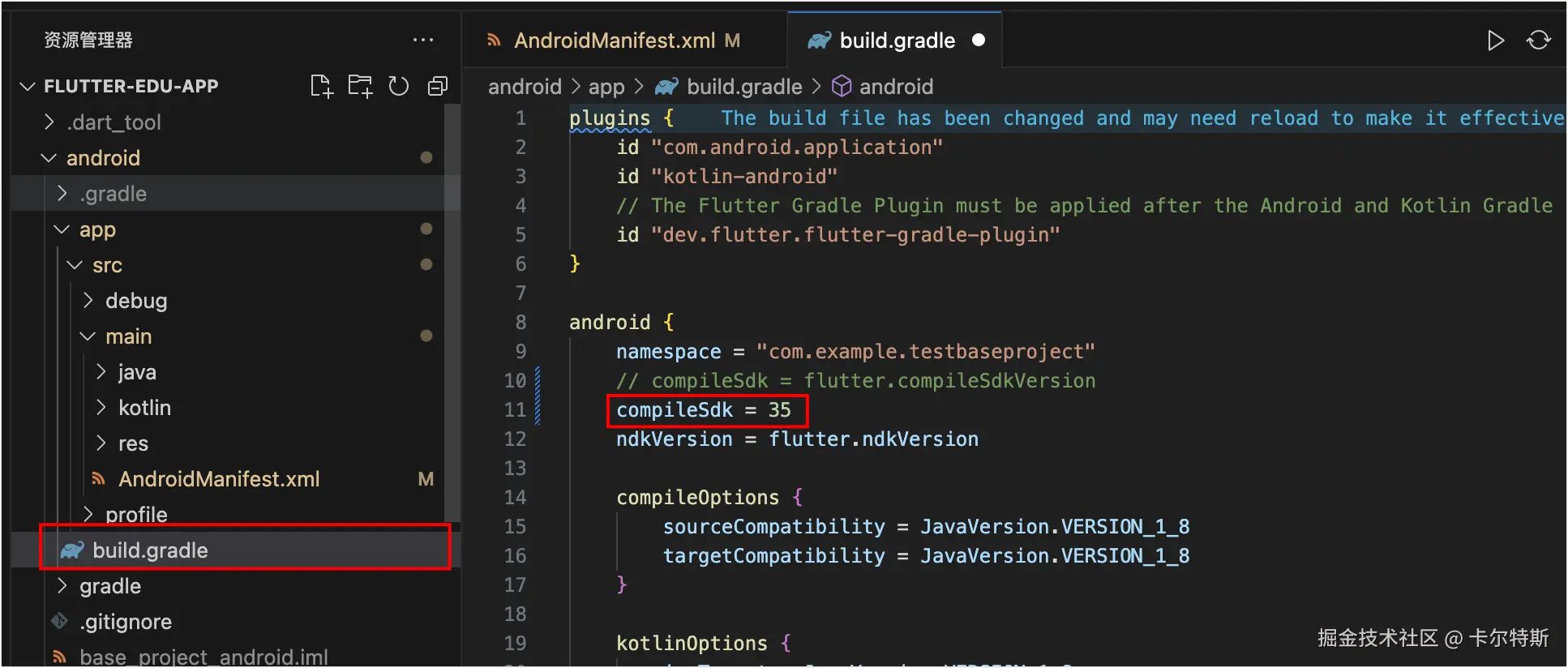Collapse the android folder

pos(49,157)
